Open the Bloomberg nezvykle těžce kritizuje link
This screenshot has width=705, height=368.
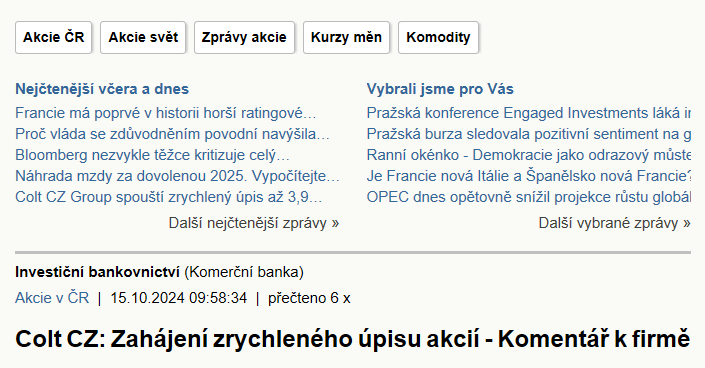coord(152,155)
